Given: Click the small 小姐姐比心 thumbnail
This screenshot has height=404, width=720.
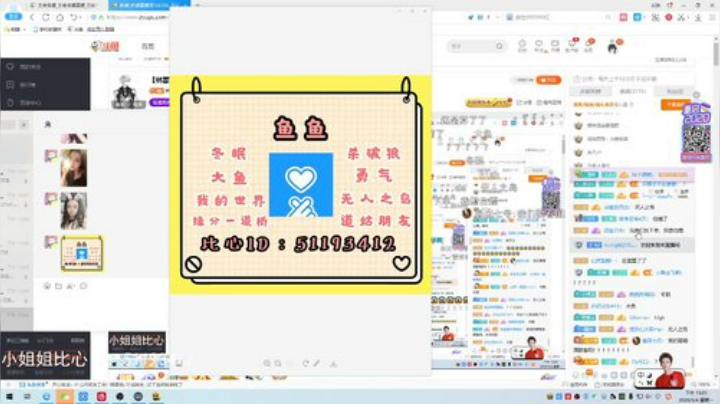Looking at the screenshot, I should tap(137, 343).
